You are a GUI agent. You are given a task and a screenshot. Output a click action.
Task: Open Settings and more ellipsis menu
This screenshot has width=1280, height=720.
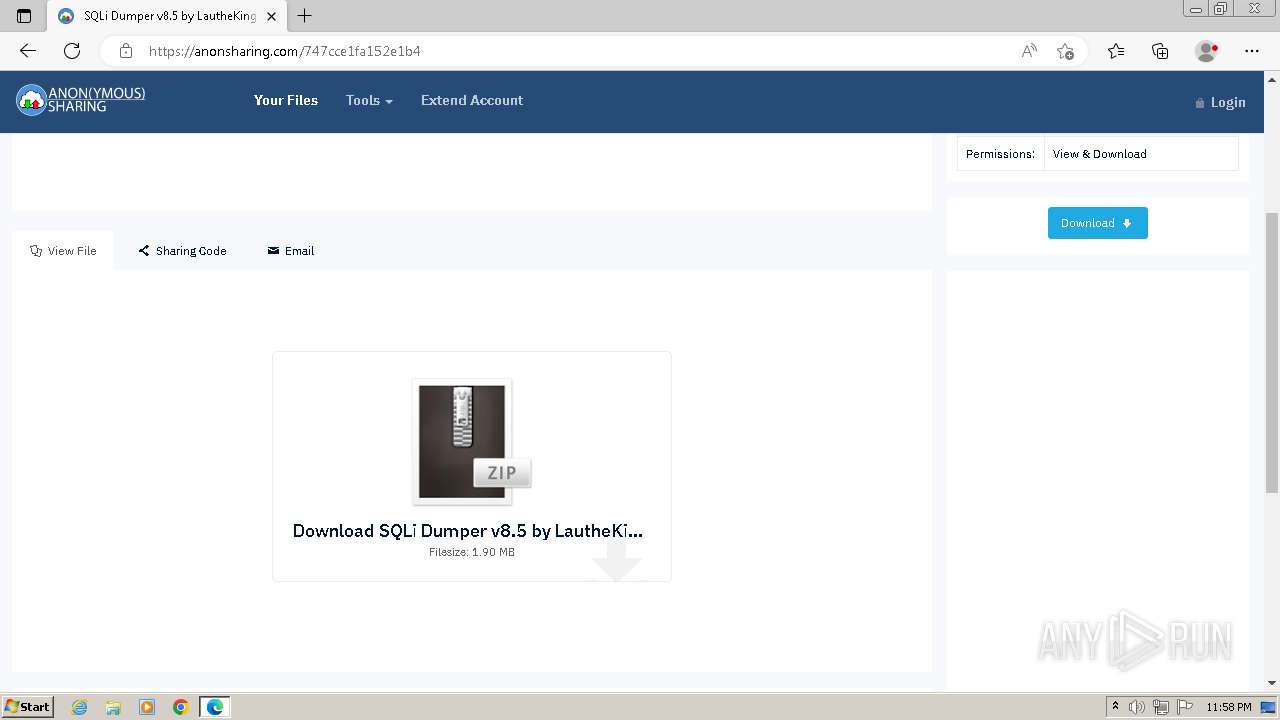[x=1252, y=51]
